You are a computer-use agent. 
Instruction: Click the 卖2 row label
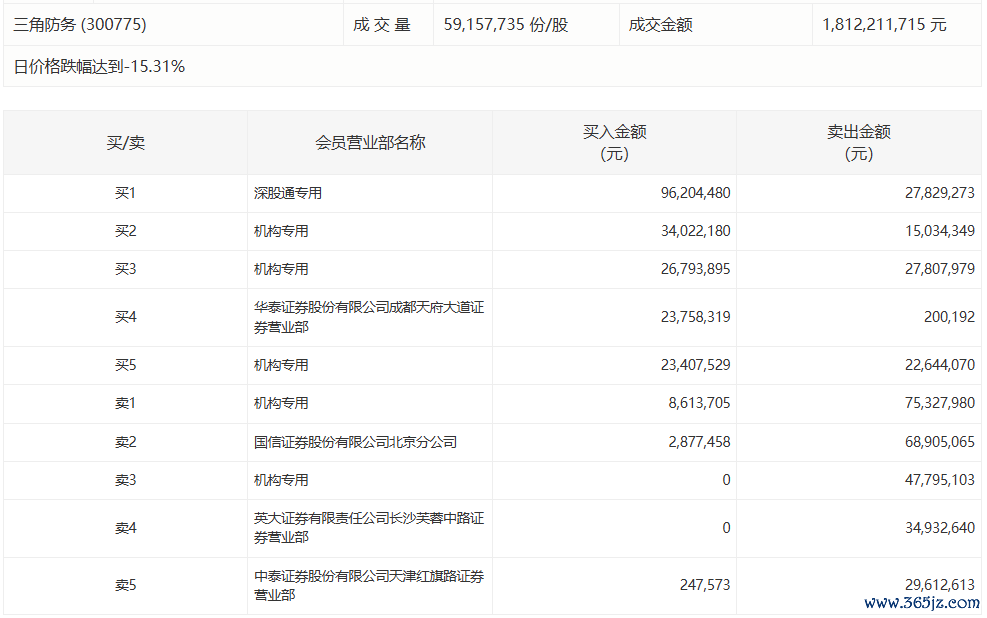pyautogui.click(x=125, y=442)
